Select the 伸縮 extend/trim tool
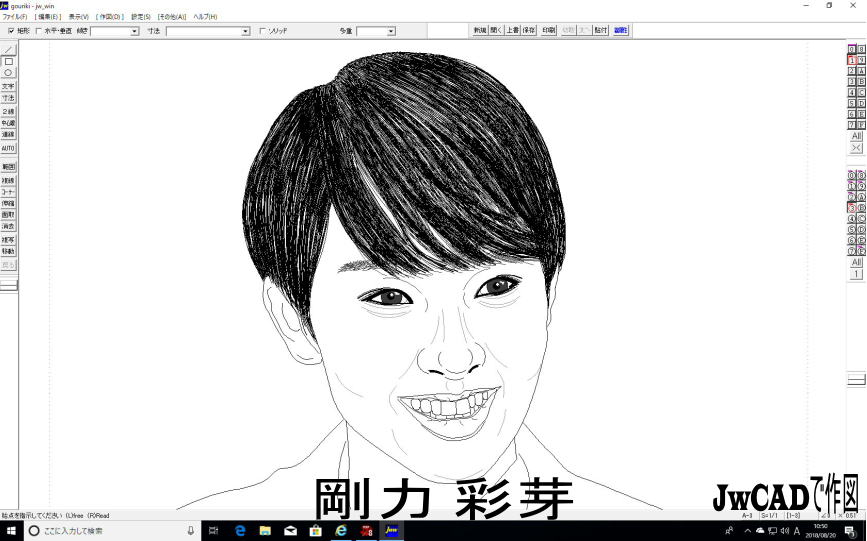The width and height of the screenshot is (867, 541). click(8, 203)
